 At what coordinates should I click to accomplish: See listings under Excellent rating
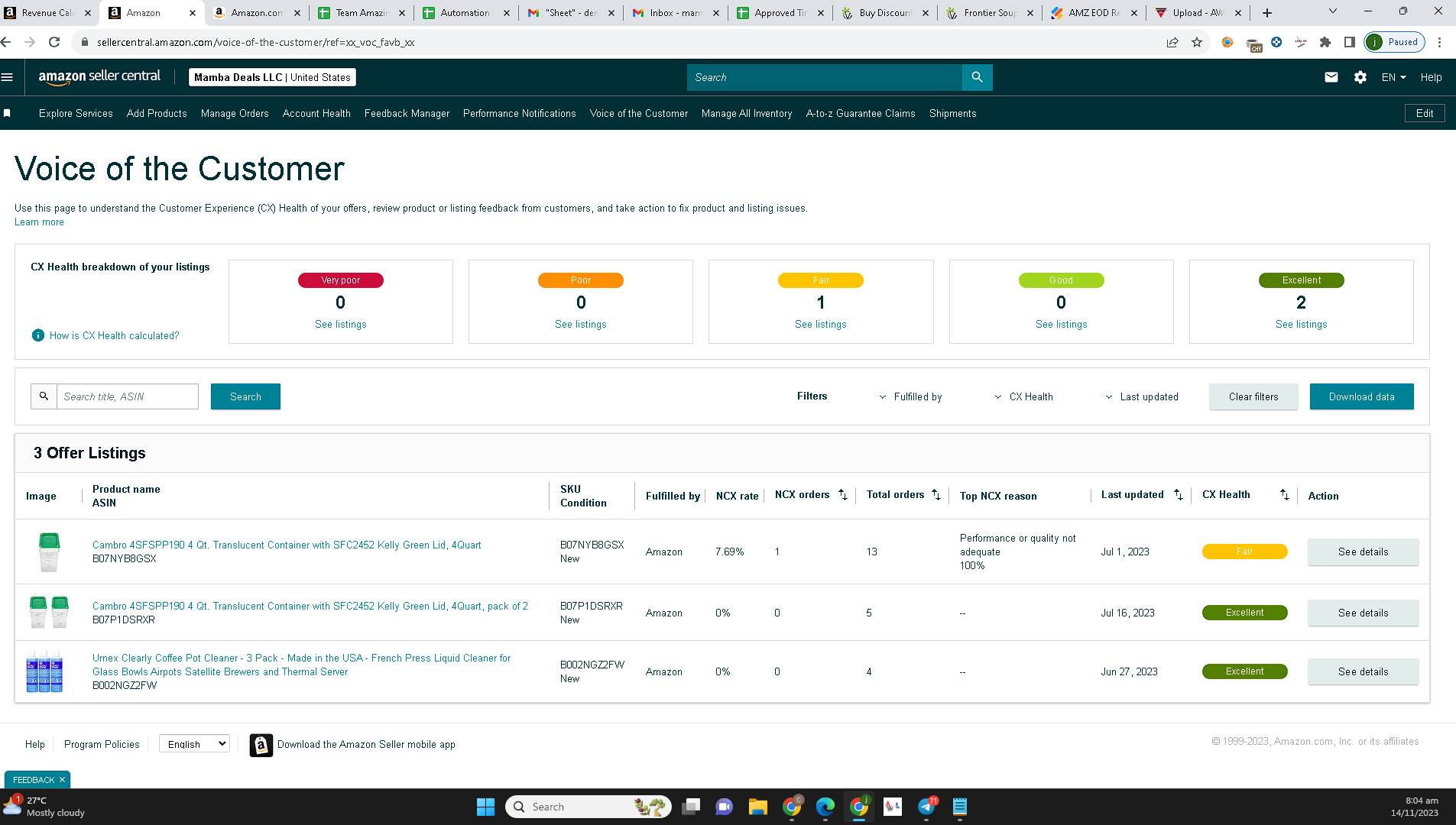[1302, 325]
